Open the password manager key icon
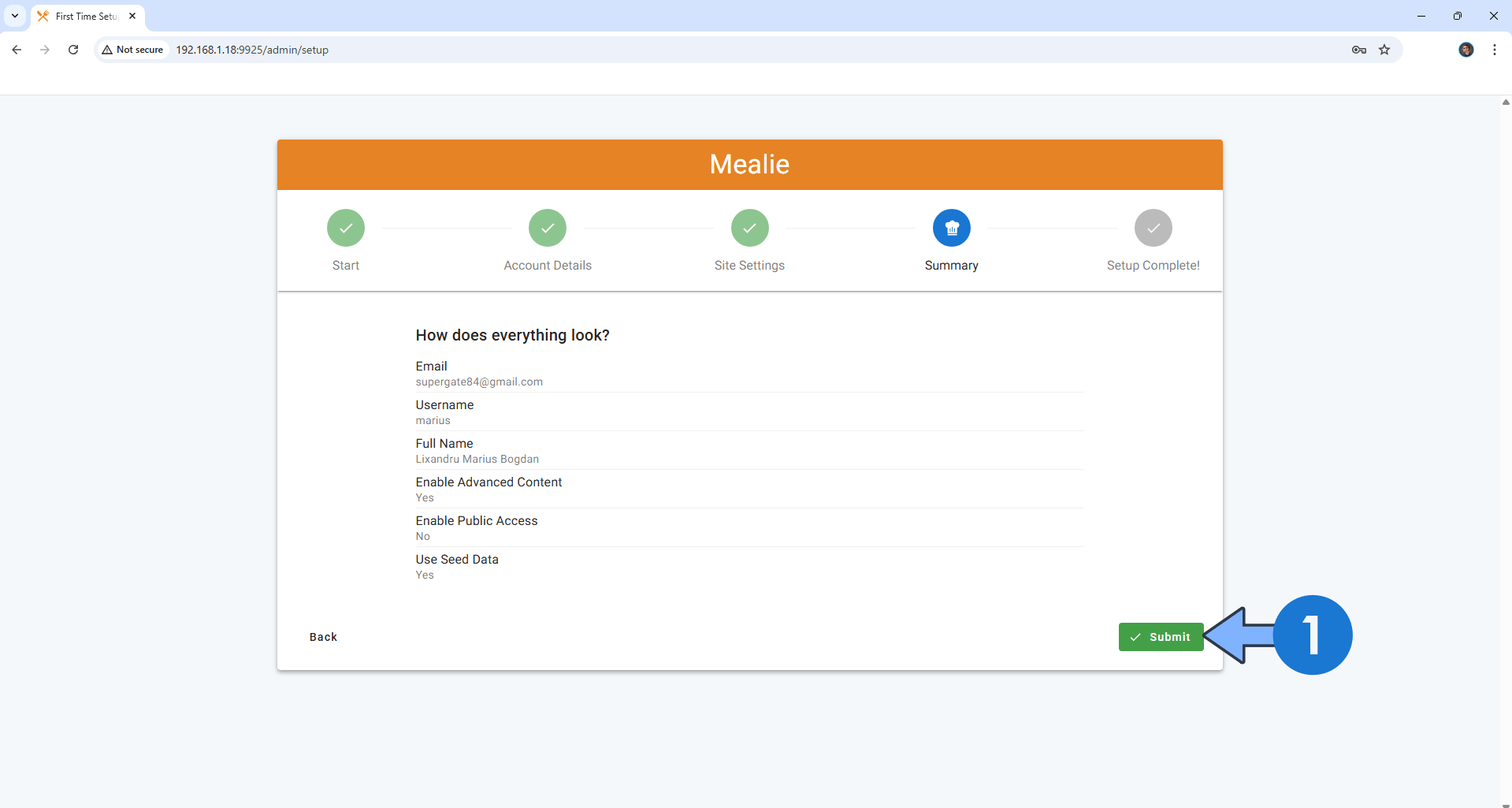 1358,50
